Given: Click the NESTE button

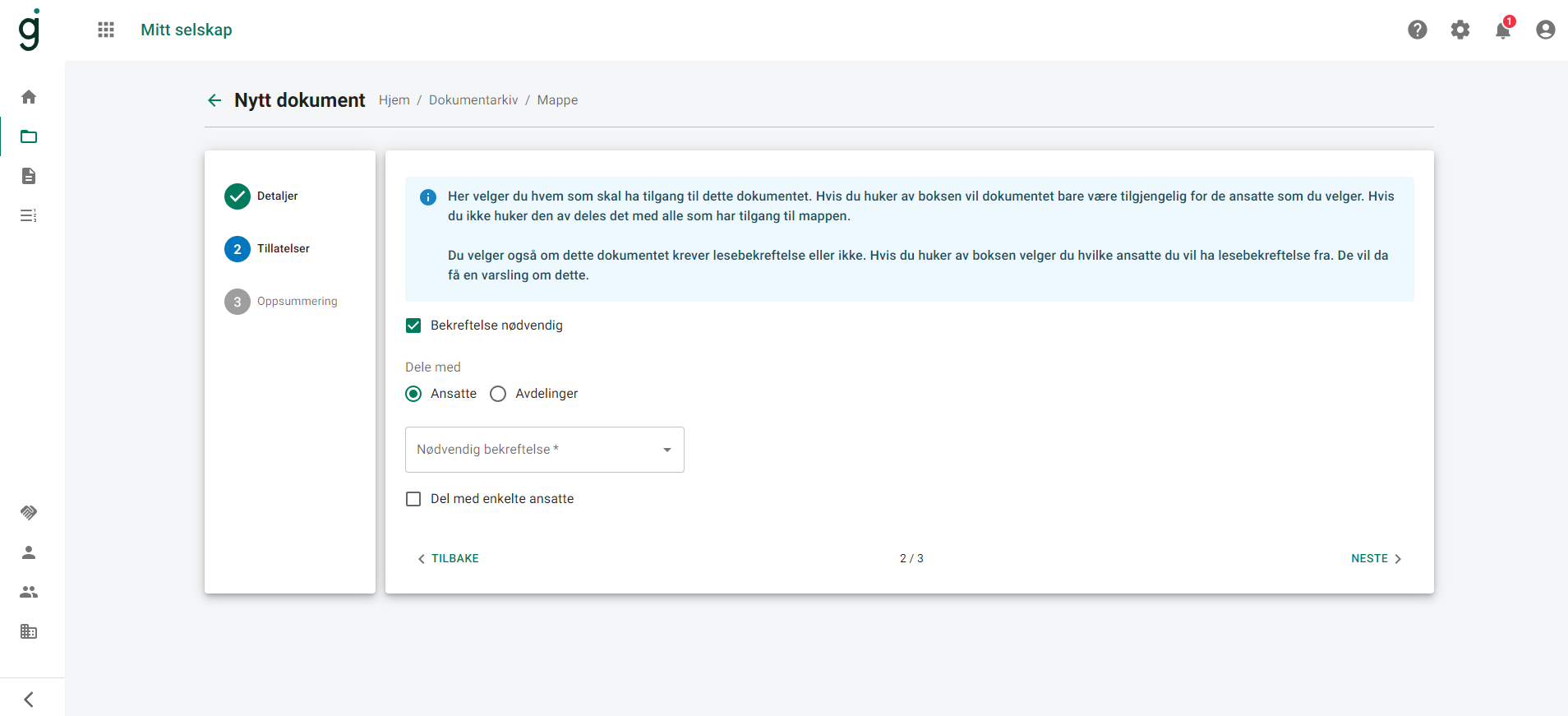Looking at the screenshot, I should [1377, 558].
